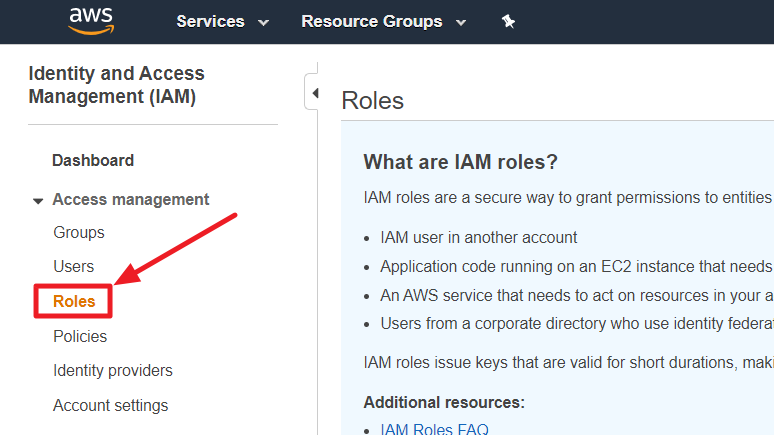Open the IAM Roles FAQ link
The height and width of the screenshot is (435, 774).
(x=434, y=429)
